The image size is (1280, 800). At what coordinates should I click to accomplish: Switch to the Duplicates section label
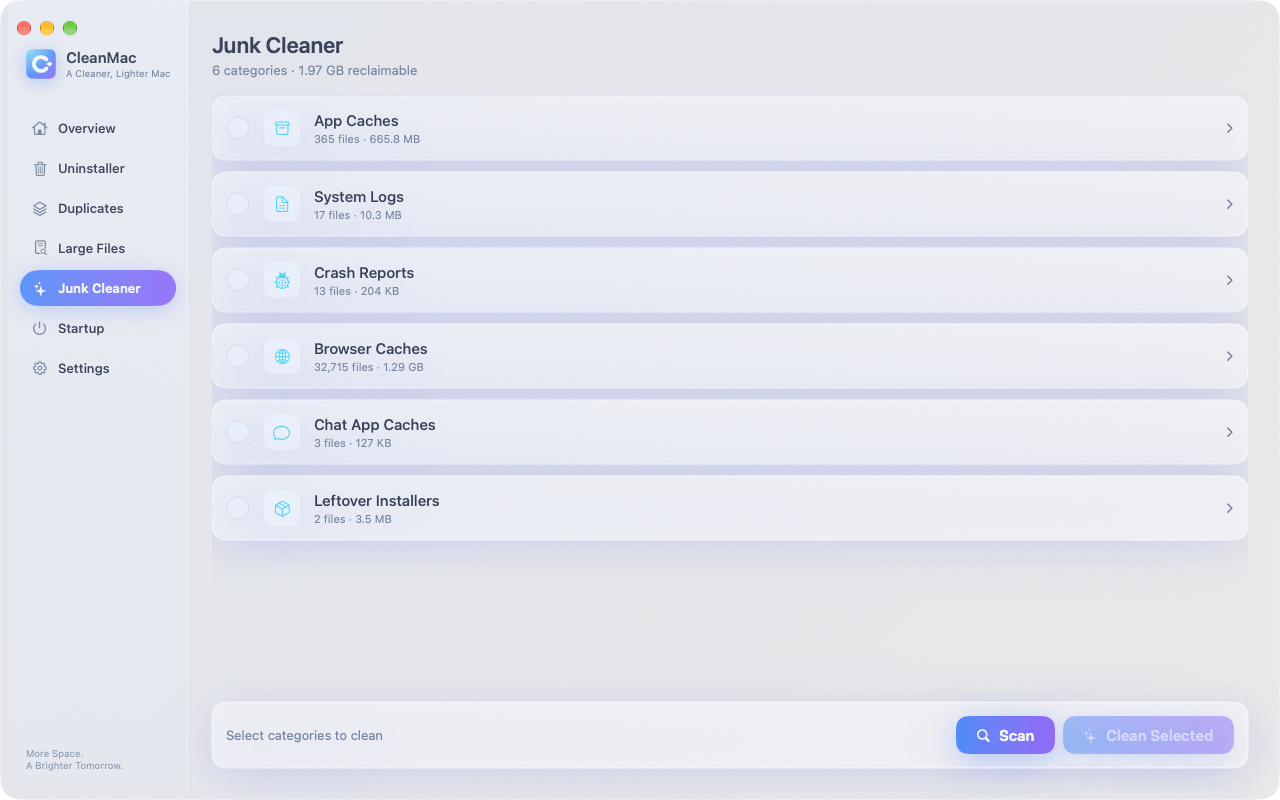pyautogui.click(x=91, y=208)
